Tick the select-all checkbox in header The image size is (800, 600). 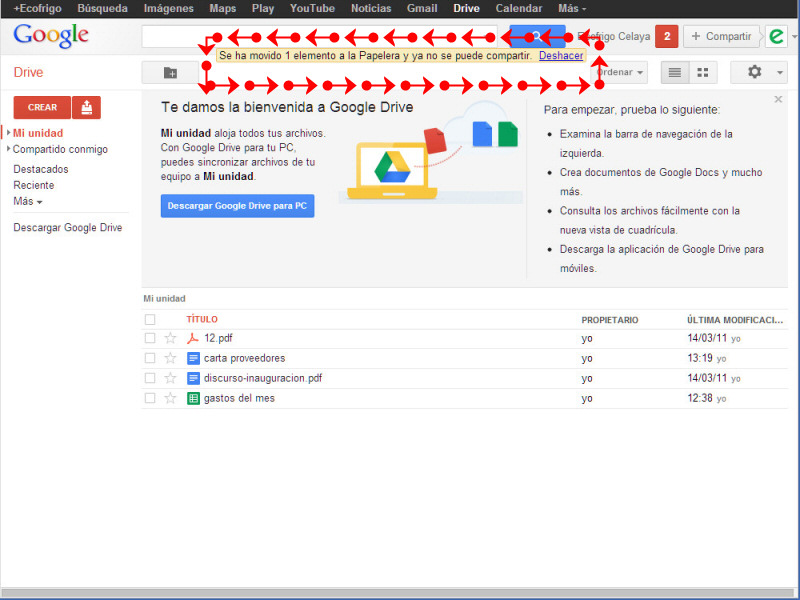click(149, 319)
